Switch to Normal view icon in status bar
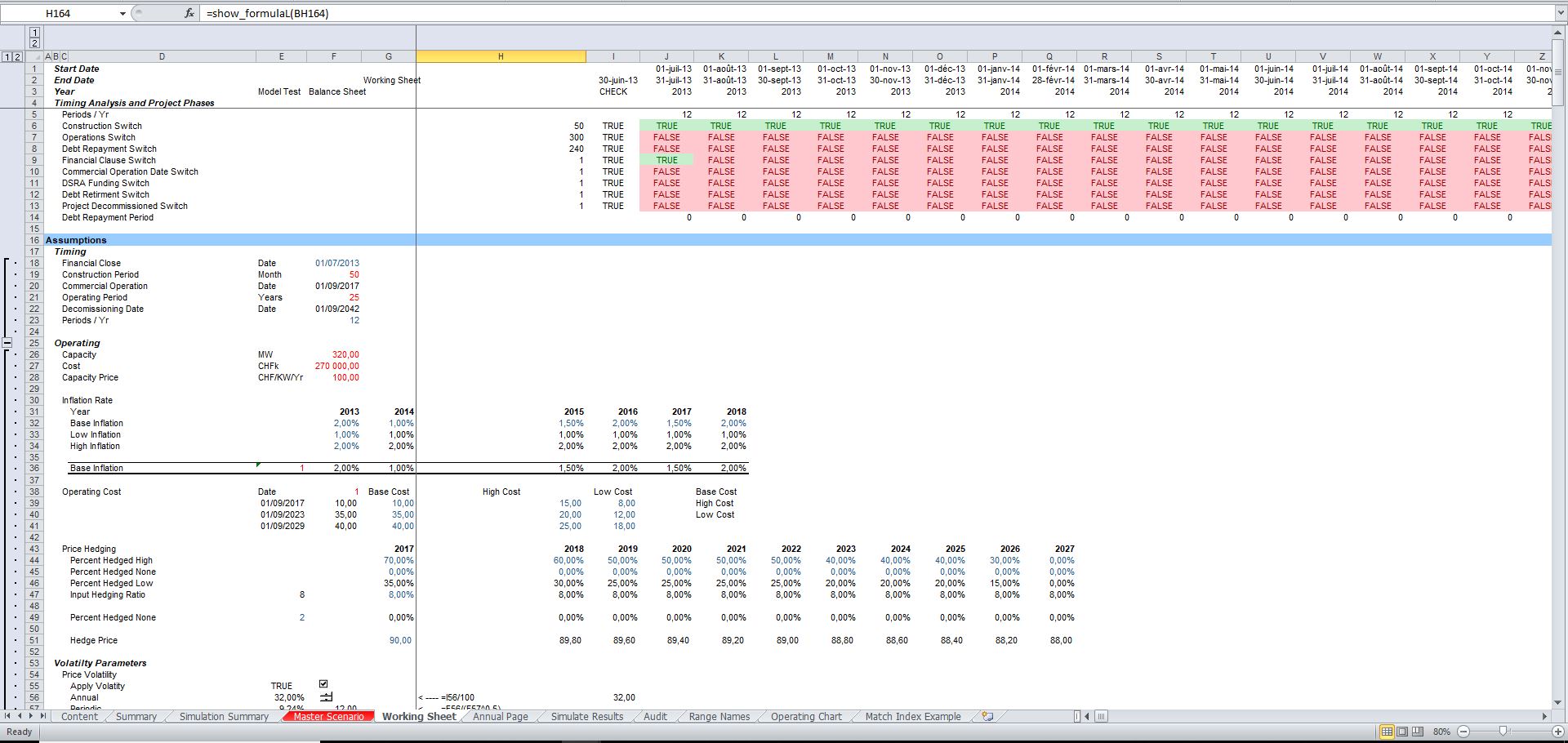This screenshot has width=1568, height=743. [1387, 732]
